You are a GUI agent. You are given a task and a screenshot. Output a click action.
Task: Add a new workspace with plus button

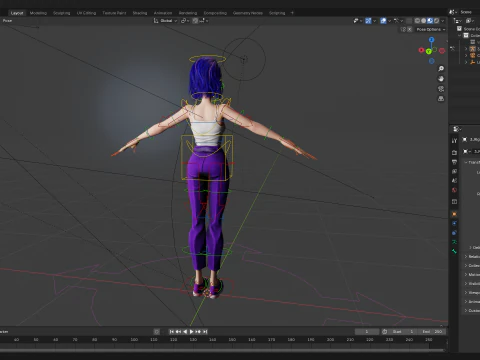pos(292,13)
